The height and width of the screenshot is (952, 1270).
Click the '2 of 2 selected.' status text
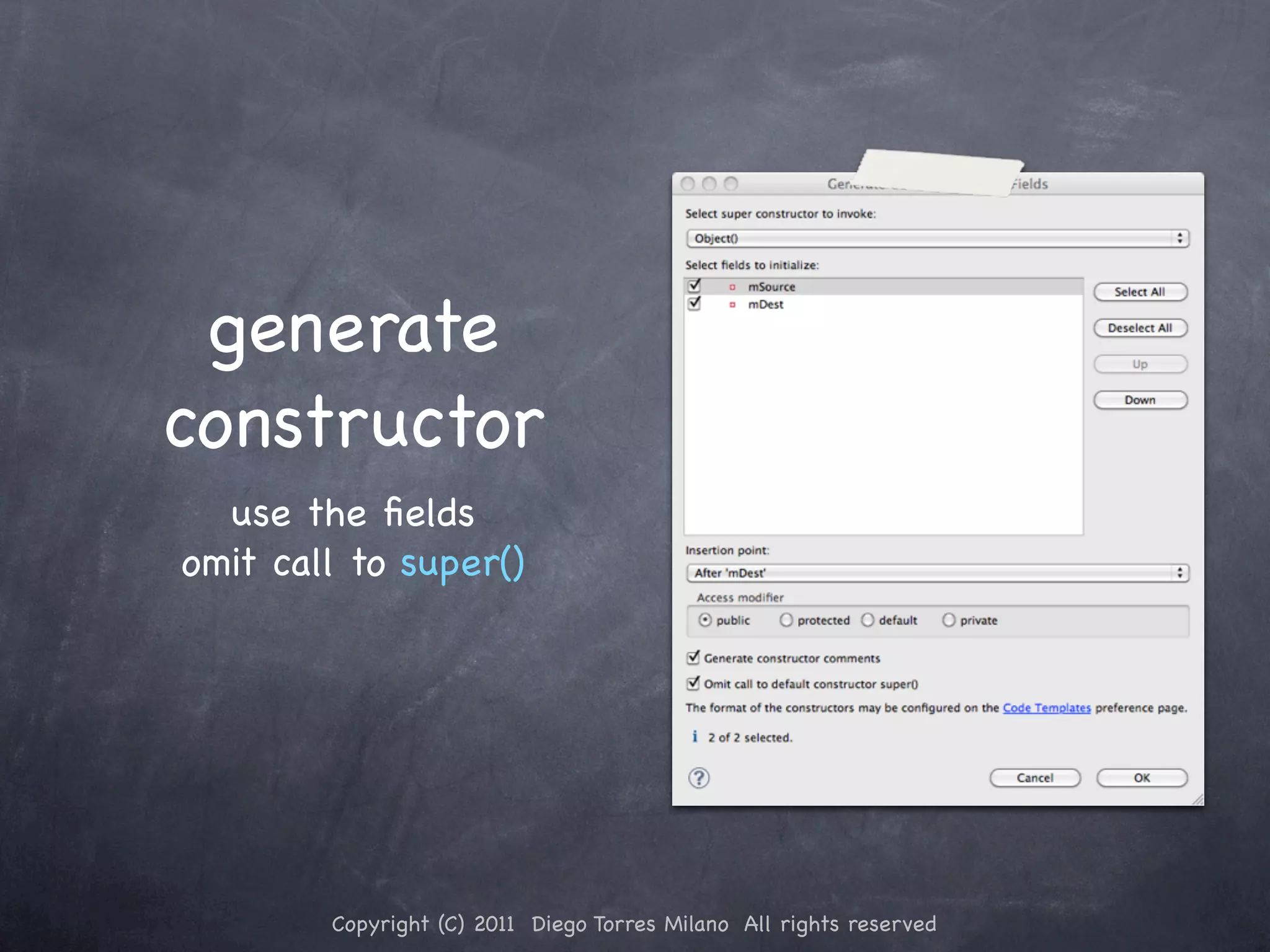[750, 738]
